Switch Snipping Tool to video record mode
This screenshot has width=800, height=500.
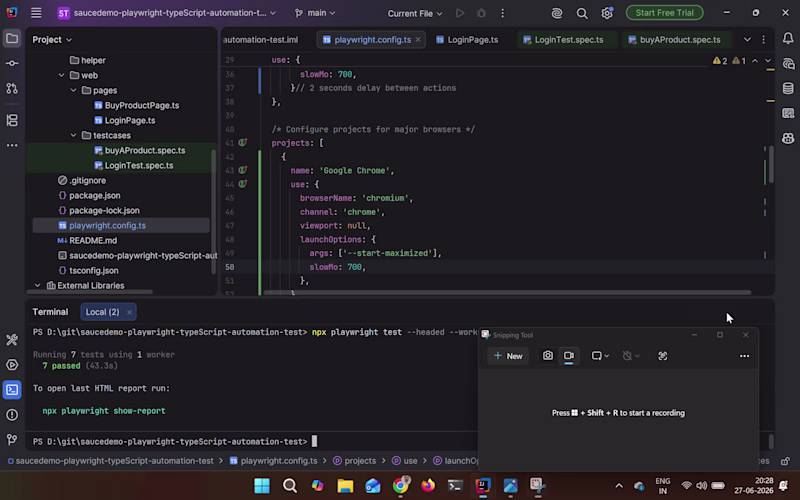click(x=569, y=356)
